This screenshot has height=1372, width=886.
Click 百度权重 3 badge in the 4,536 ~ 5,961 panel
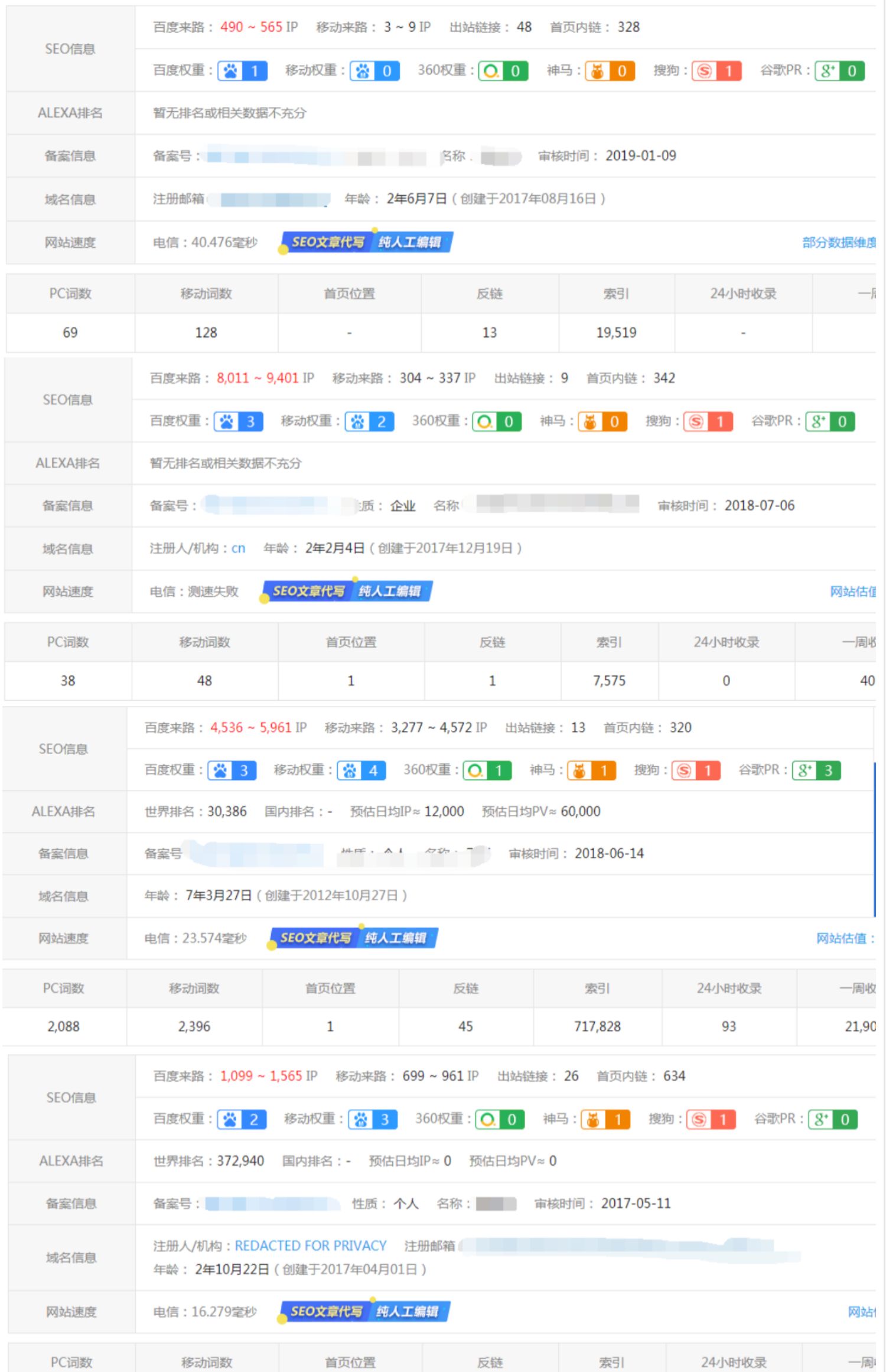[232, 770]
